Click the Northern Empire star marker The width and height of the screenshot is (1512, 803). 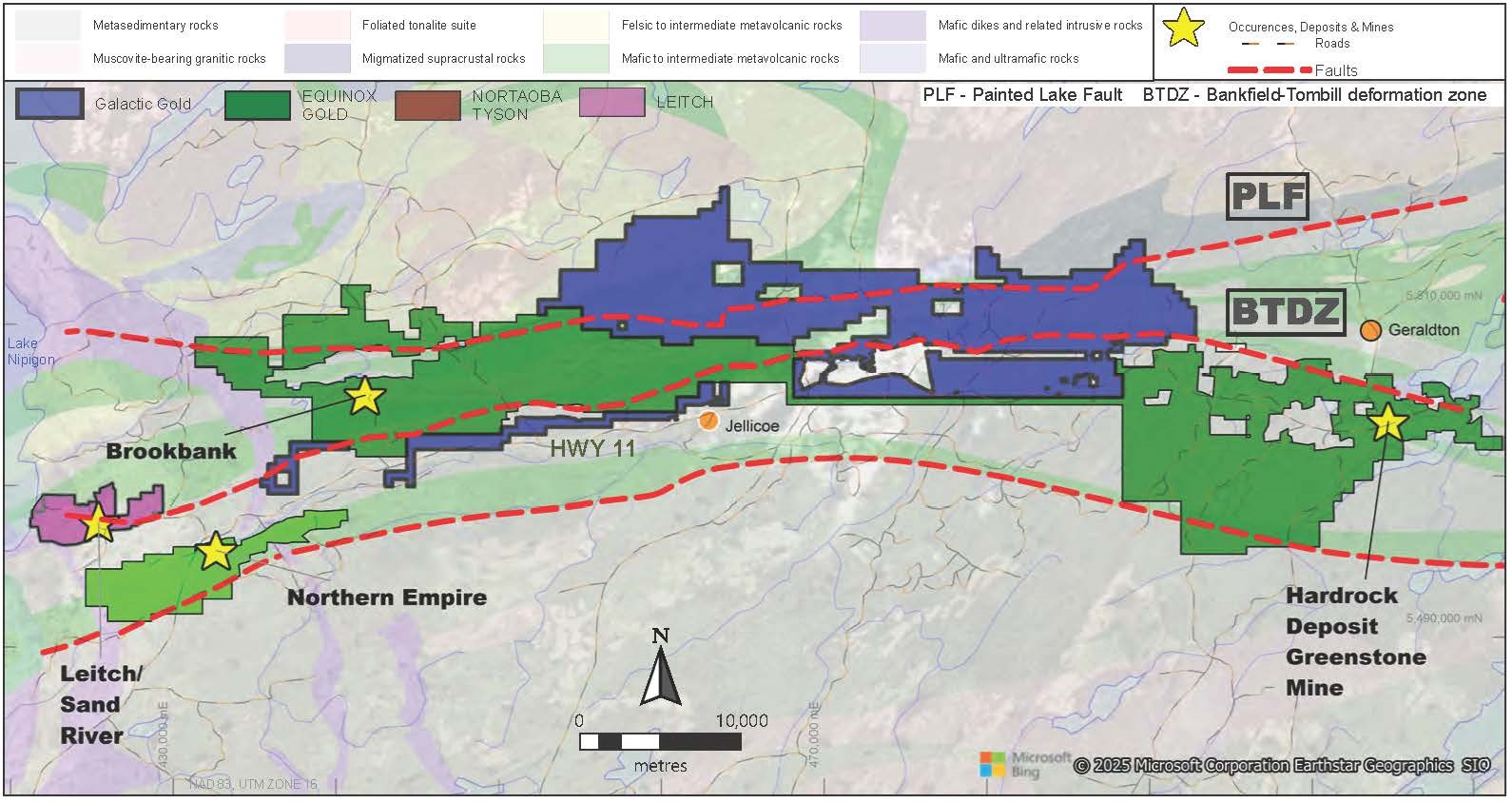pyautogui.click(x=216, y=550)
